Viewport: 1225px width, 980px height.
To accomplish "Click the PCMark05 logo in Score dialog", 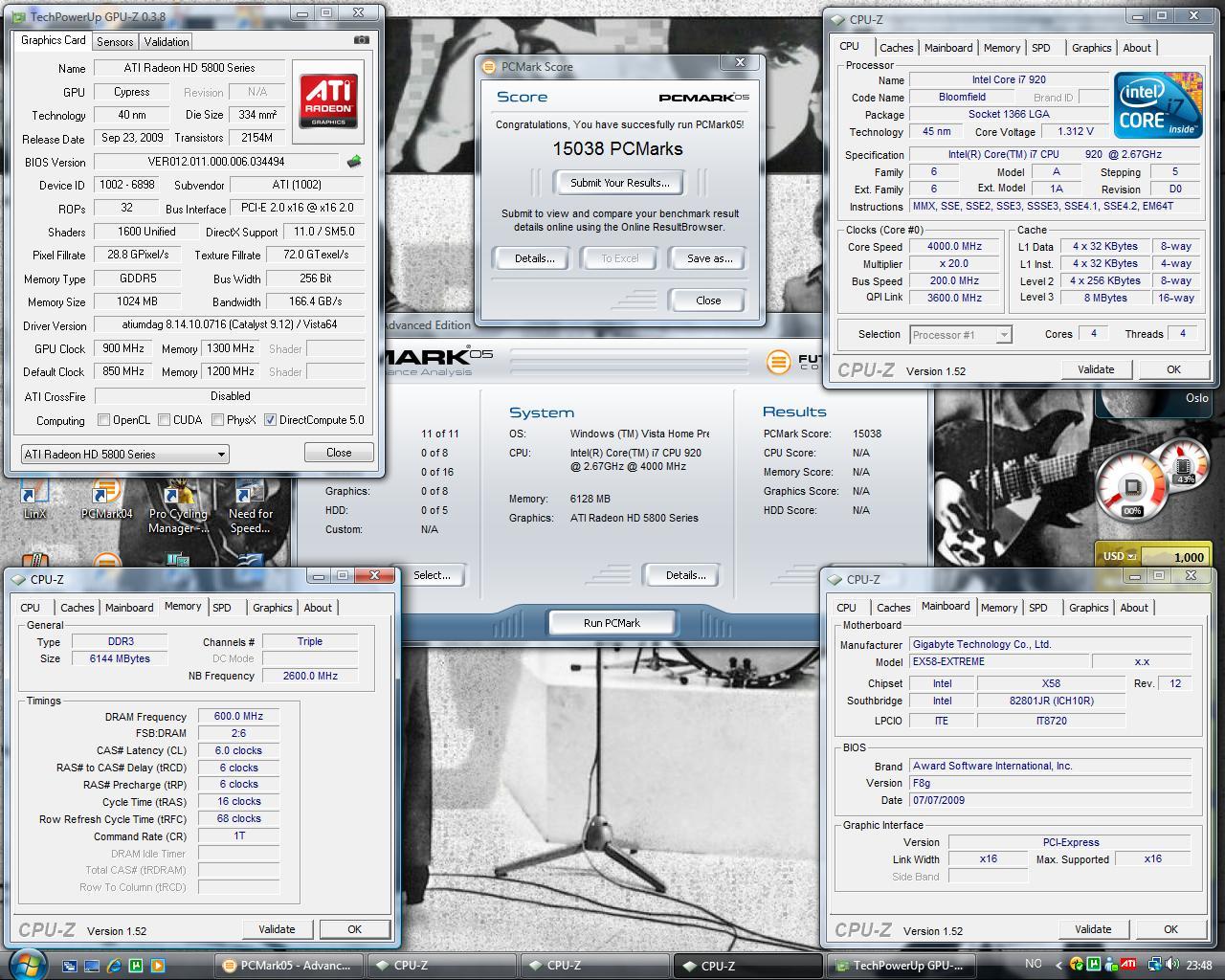I will pyautogui.click(x=703, y=97).
